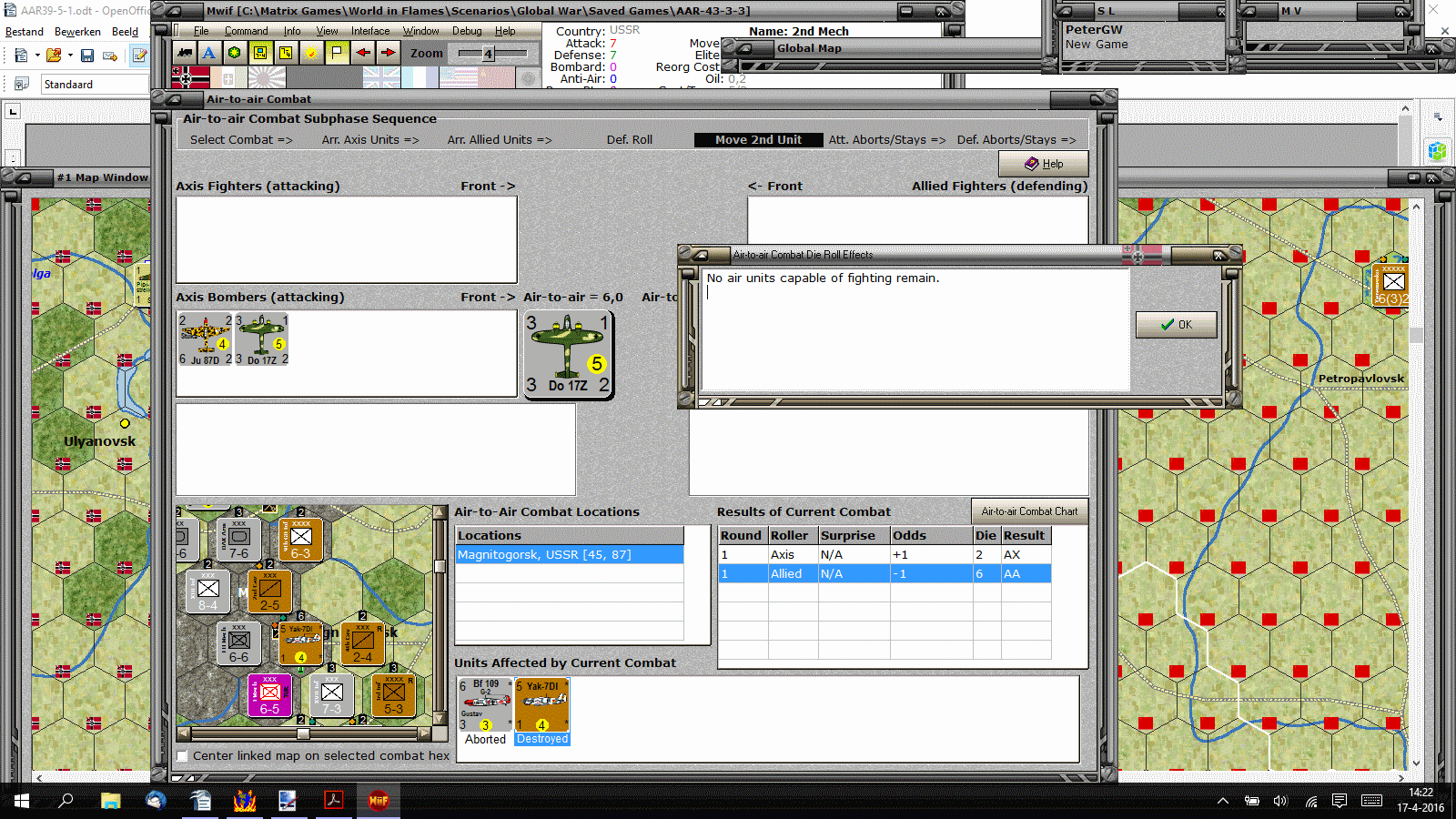Close the Air-to-air Combat Die Roll Effects dialog
1456x819 pixels.
point(1219,255)
